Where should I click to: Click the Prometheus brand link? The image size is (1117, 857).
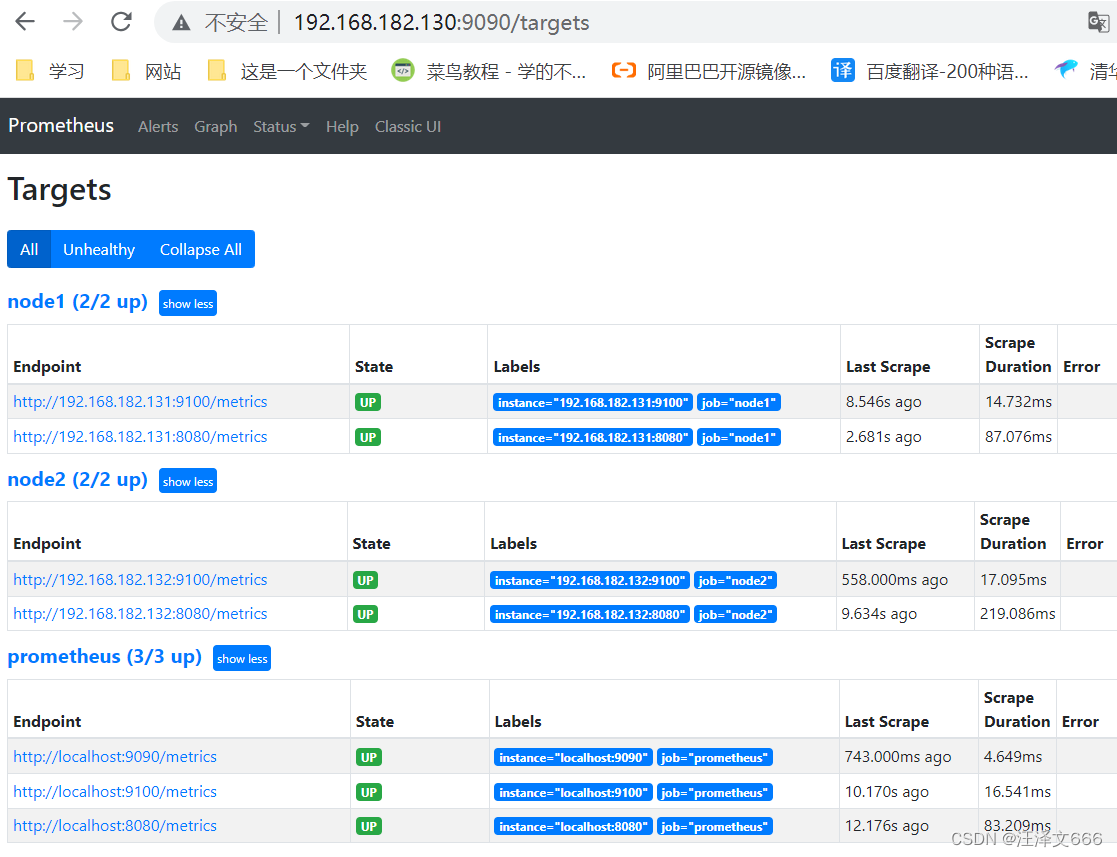click(61, 125)
